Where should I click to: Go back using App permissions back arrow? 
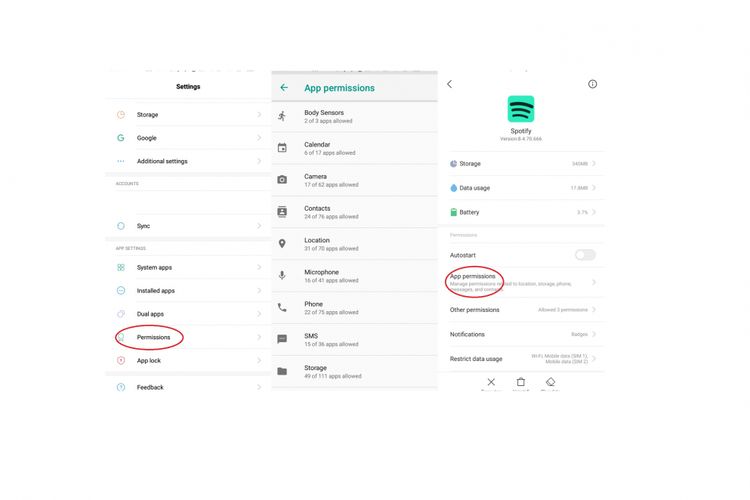[x=284, y=88]
